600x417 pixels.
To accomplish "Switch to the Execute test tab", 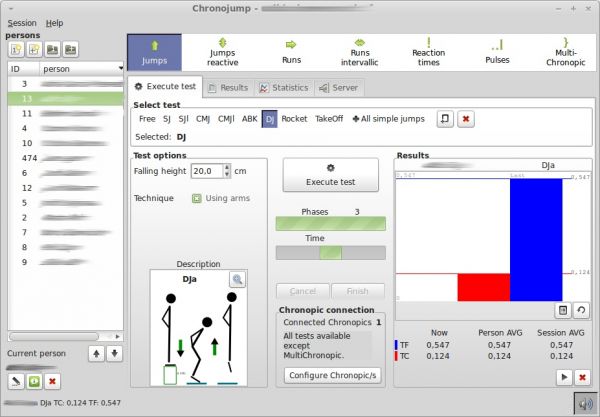I will tap(165, 86).
